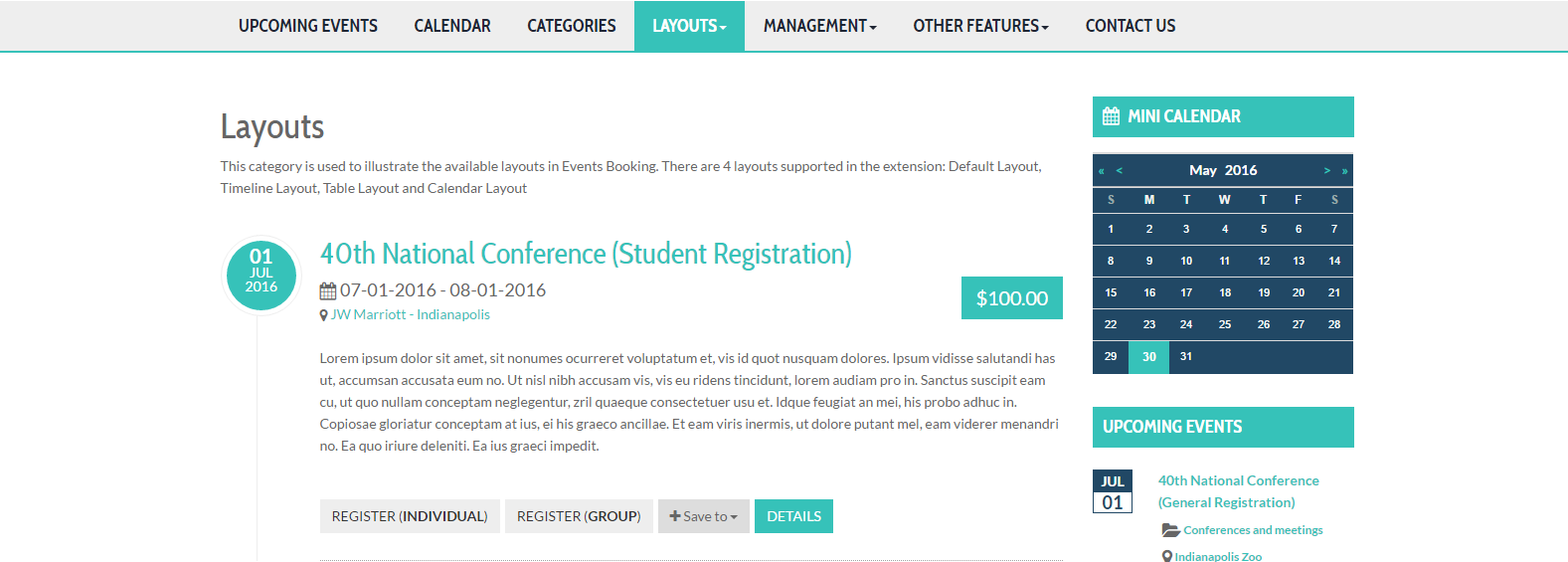The image size is (1568, 562).
Task: Select day 30 in the mini calendar
Action: point(1149,356)
